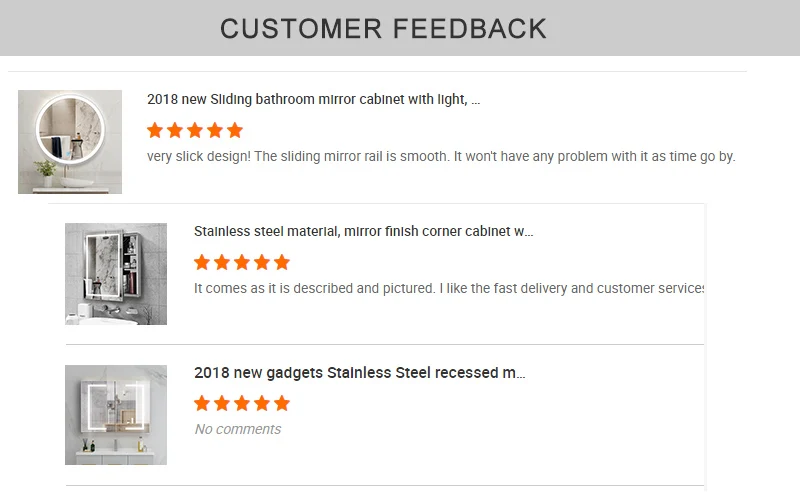The image size is (800, 504).
Task: Open the corner mirror cabinet product thumbnail
Action: [116, 274]
